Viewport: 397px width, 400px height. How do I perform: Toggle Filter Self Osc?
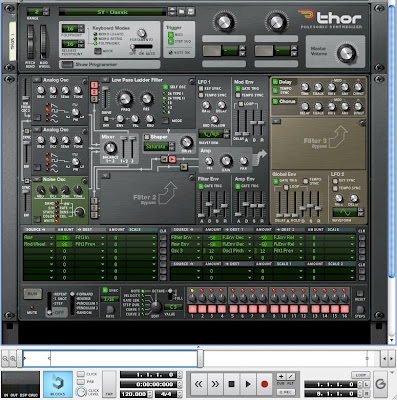[x=166, y=87]
